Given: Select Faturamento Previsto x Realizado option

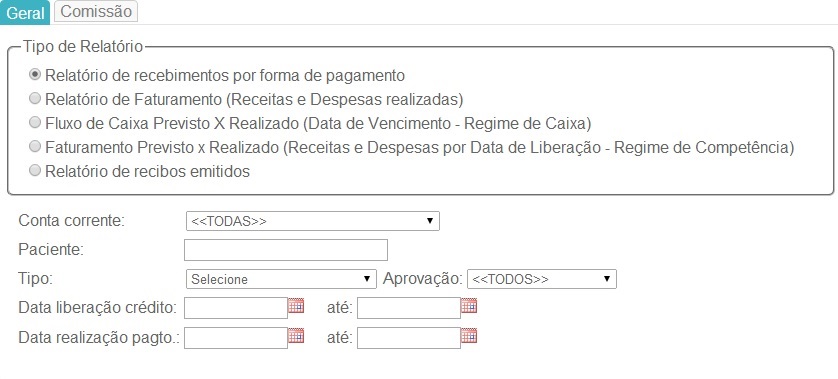Looking at the screenshot, I should 35,146.
